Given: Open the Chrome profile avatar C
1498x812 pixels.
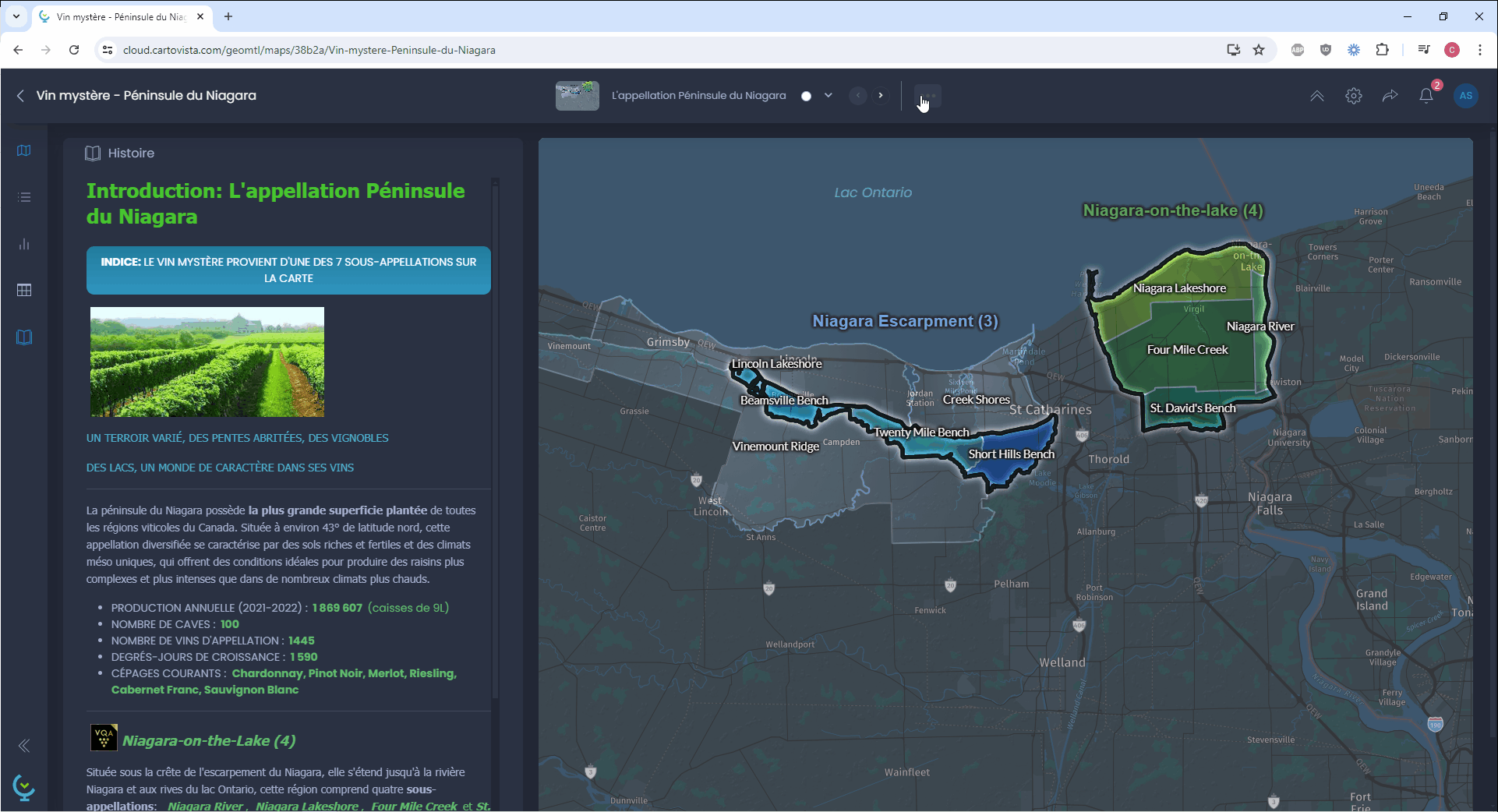Looking at the screenshot, I should (1452, 50).
